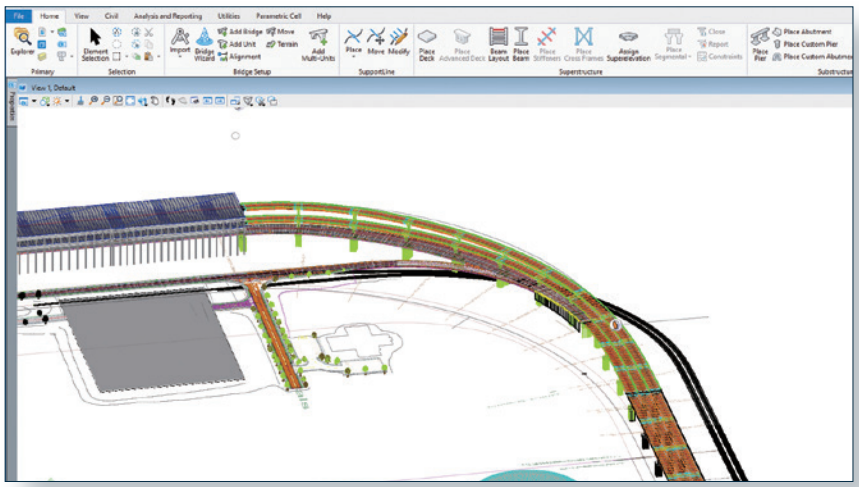Switch to the Civil ribbon tab

pos(111,16)
